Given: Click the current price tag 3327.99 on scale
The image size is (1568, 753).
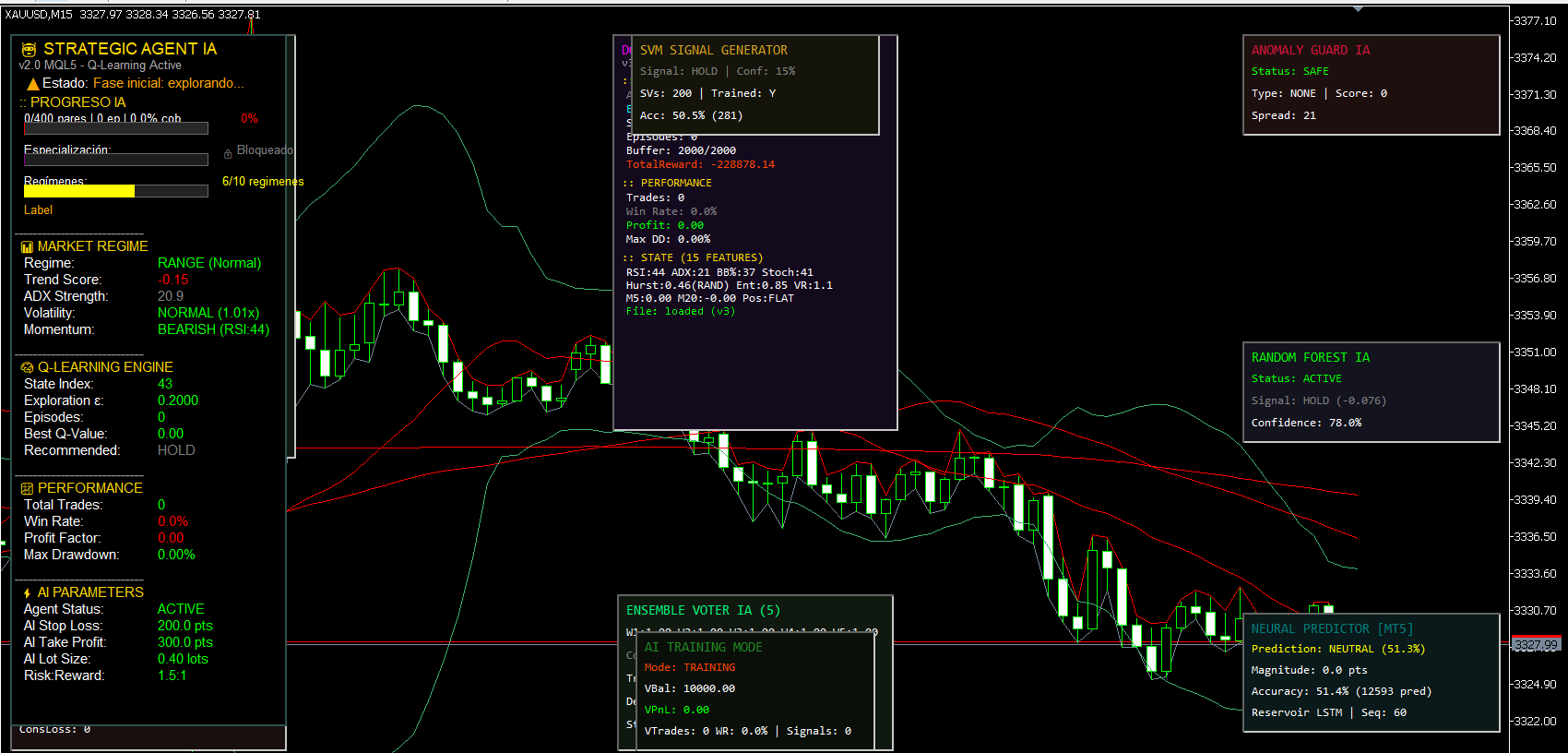Looking at the screenshot, I should 1535,645.
